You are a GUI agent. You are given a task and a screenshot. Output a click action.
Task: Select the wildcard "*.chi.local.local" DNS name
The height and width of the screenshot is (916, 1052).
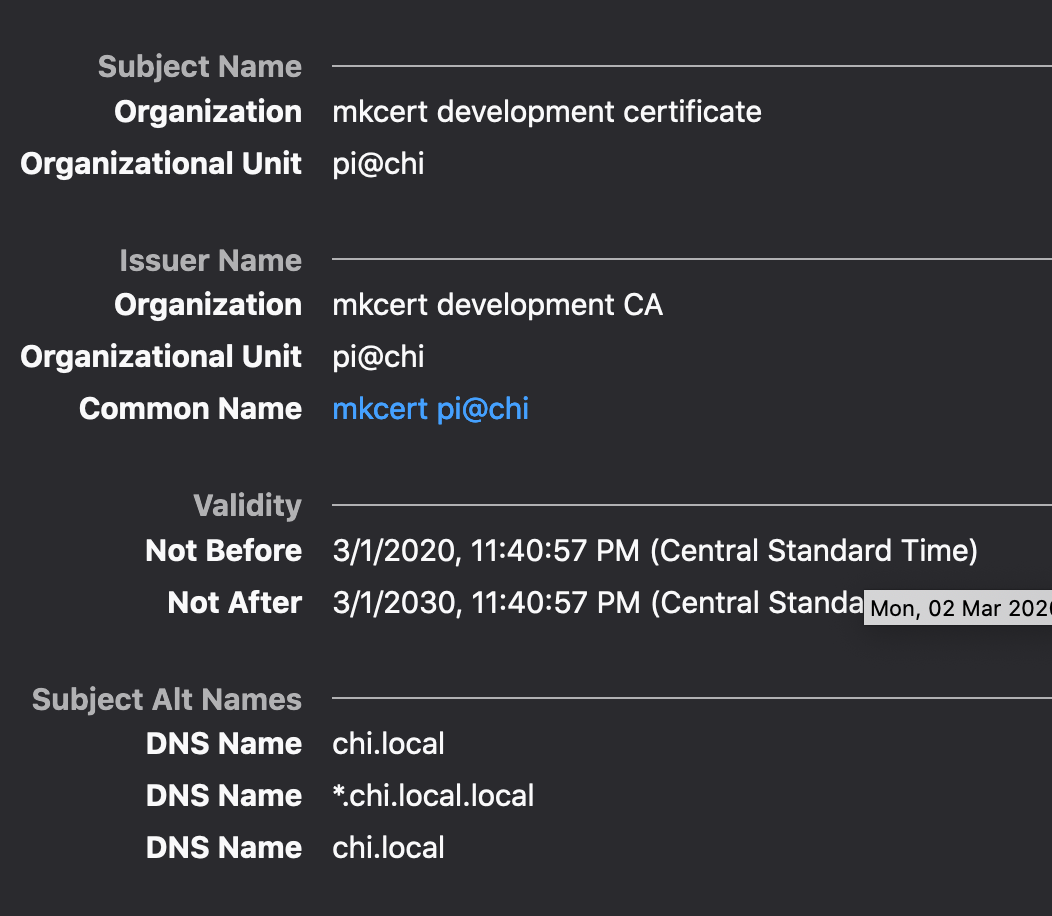[433, 795]
